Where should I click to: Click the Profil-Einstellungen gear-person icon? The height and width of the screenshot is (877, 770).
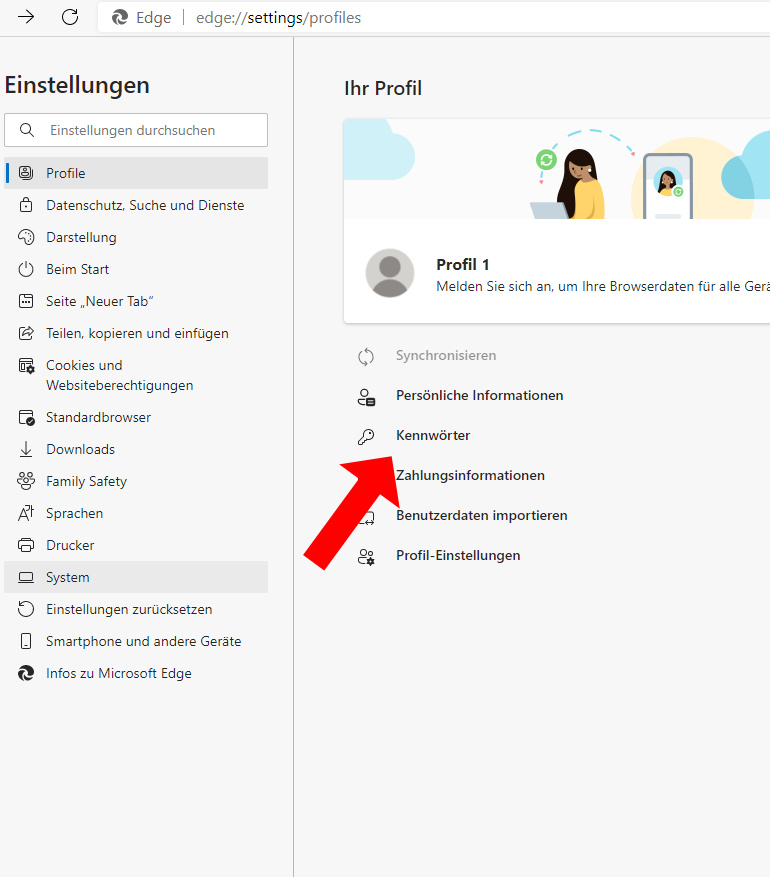coord(366,556)
